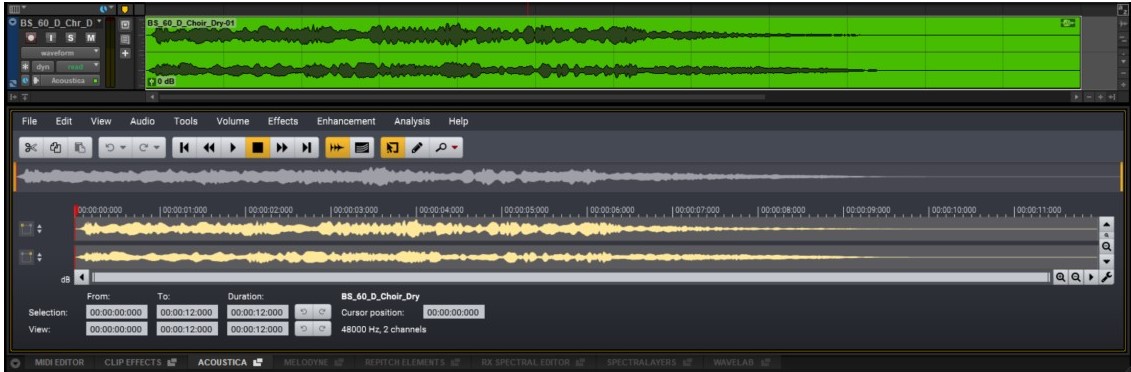Click the Rewind button
The image size is (1131, 372).
(x=208, y=147)
